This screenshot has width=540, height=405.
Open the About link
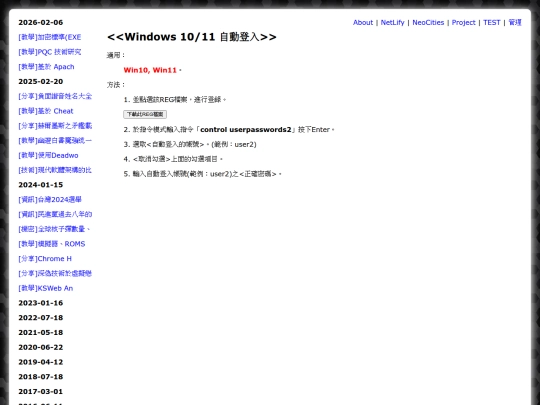pyautogui.click(x=363, y=22)
